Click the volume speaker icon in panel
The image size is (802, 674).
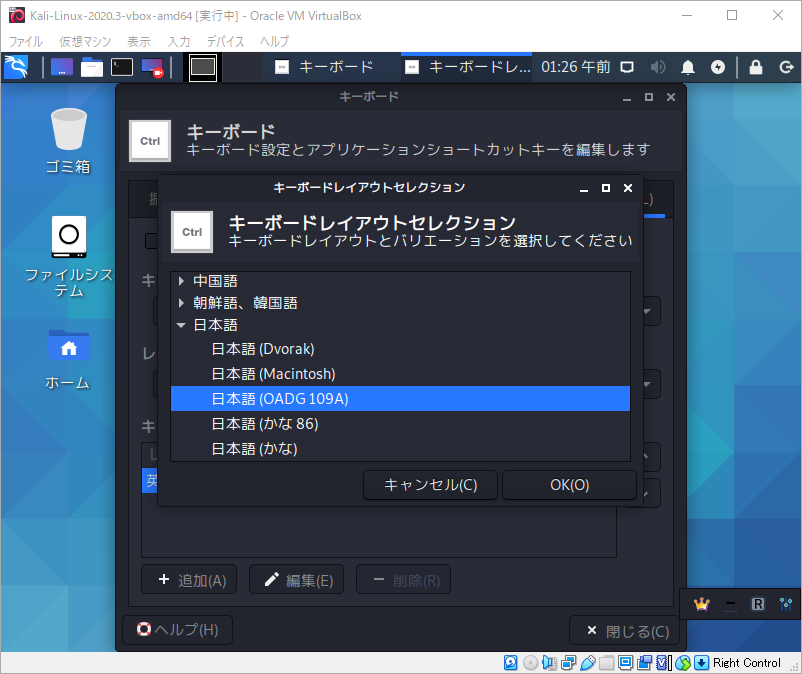coord(658,67)
